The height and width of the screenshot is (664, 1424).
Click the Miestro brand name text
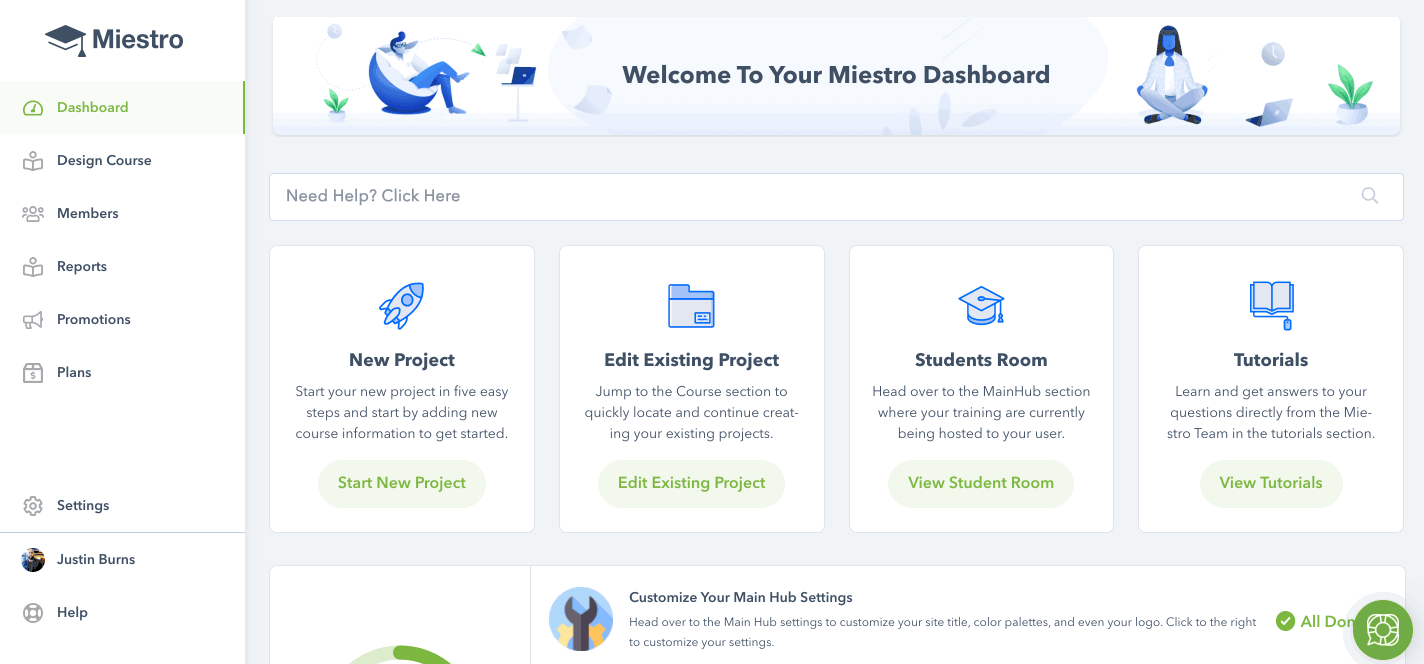[x=138, y=40]
